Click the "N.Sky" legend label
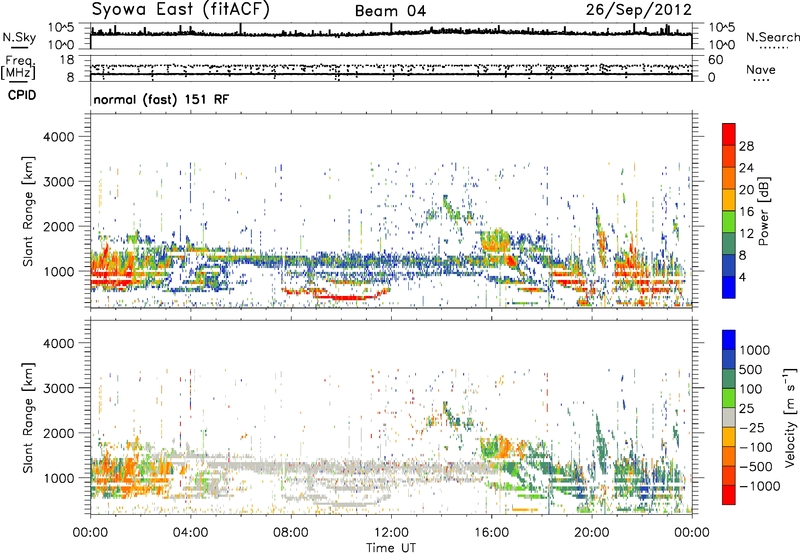800x554 pixels. pos(19,37)
